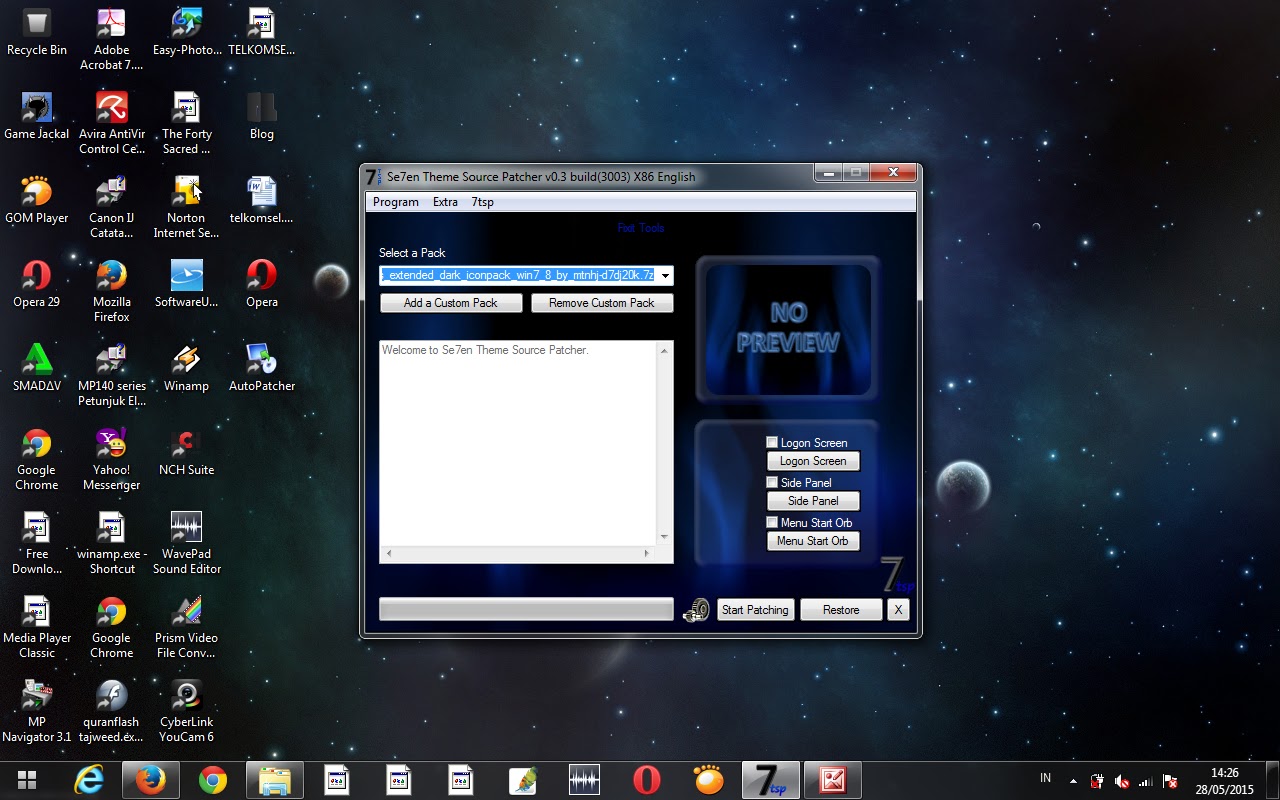Click inside the Welcome log text box
Viewport: 1280px width, 800px height.
pyautogui.click(x=518, y=444)
